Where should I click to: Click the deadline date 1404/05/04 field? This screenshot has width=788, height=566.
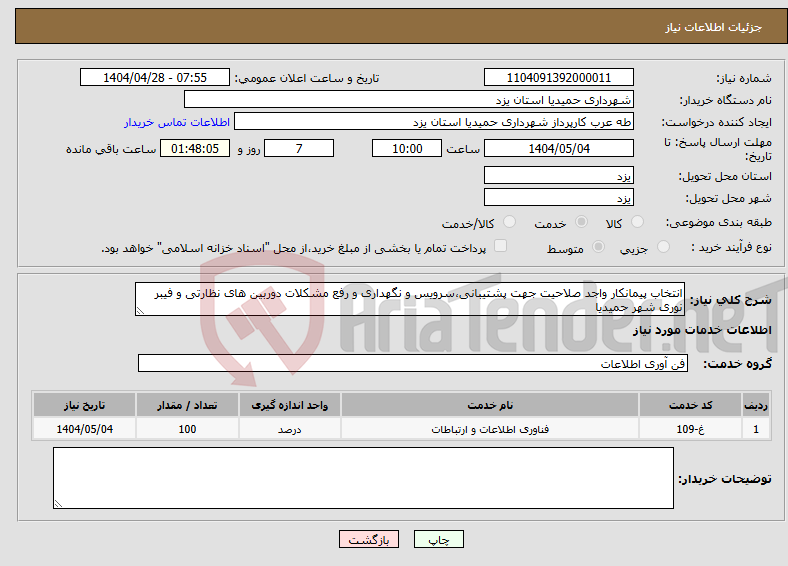(x=559, y=148)
